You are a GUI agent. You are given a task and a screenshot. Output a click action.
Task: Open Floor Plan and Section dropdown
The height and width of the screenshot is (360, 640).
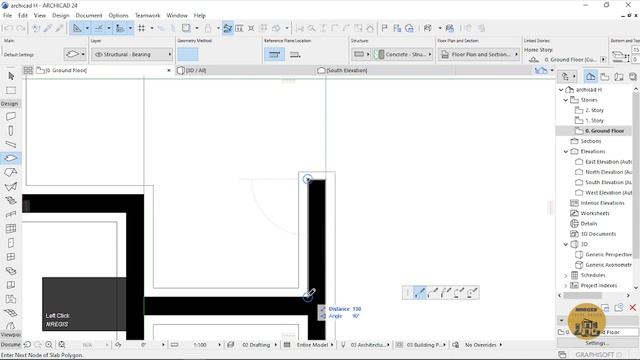tap(478, 54)
